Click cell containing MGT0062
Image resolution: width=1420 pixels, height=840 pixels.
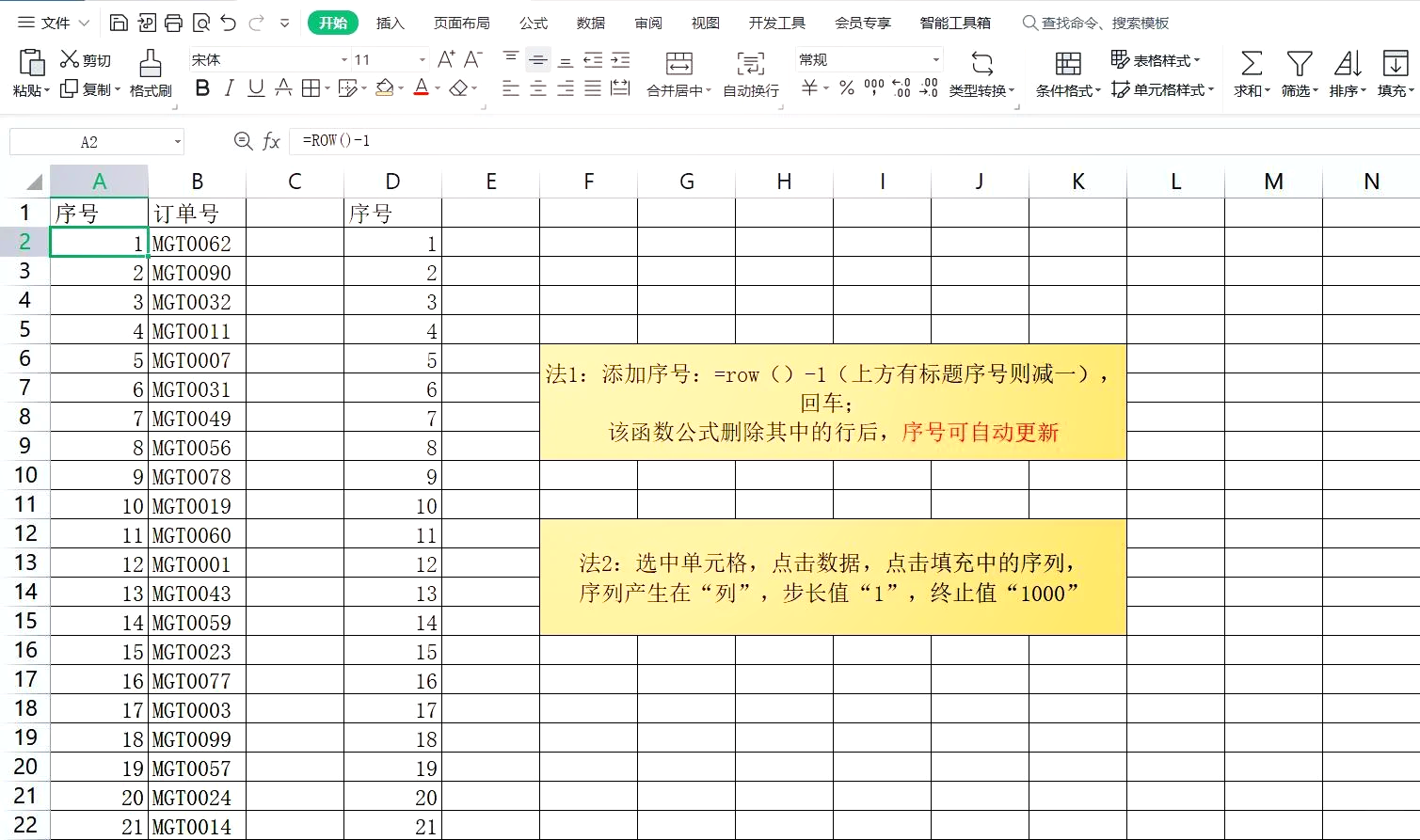[x=198, y=243]
